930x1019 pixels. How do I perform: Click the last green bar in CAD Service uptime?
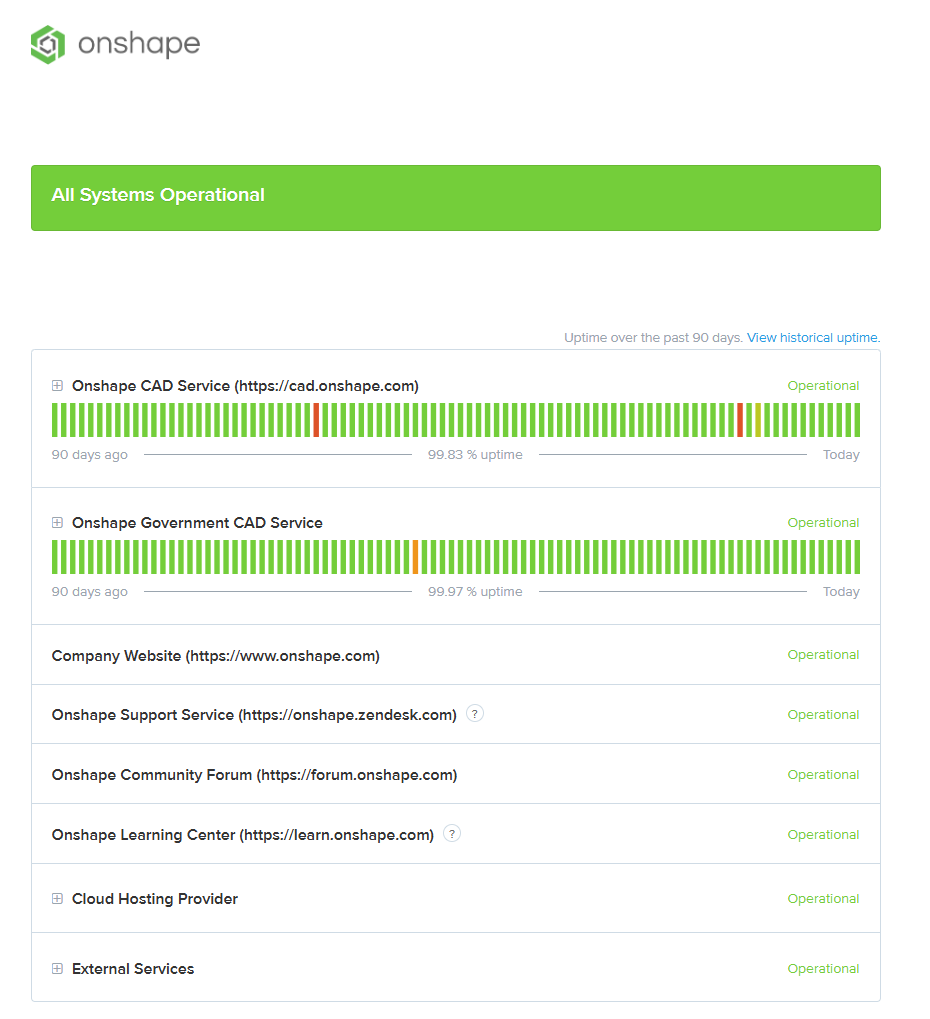[x=857, y=420]
